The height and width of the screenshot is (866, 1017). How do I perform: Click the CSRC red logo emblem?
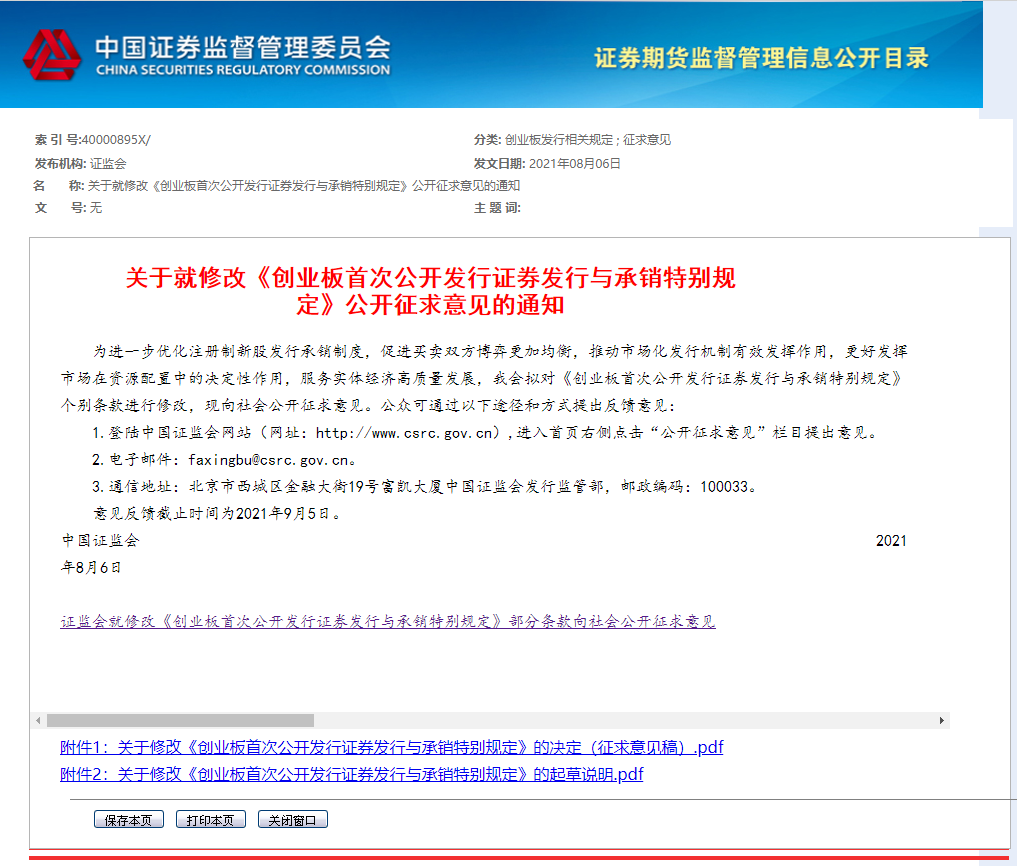pyautogui.click(x=51, y=55)
